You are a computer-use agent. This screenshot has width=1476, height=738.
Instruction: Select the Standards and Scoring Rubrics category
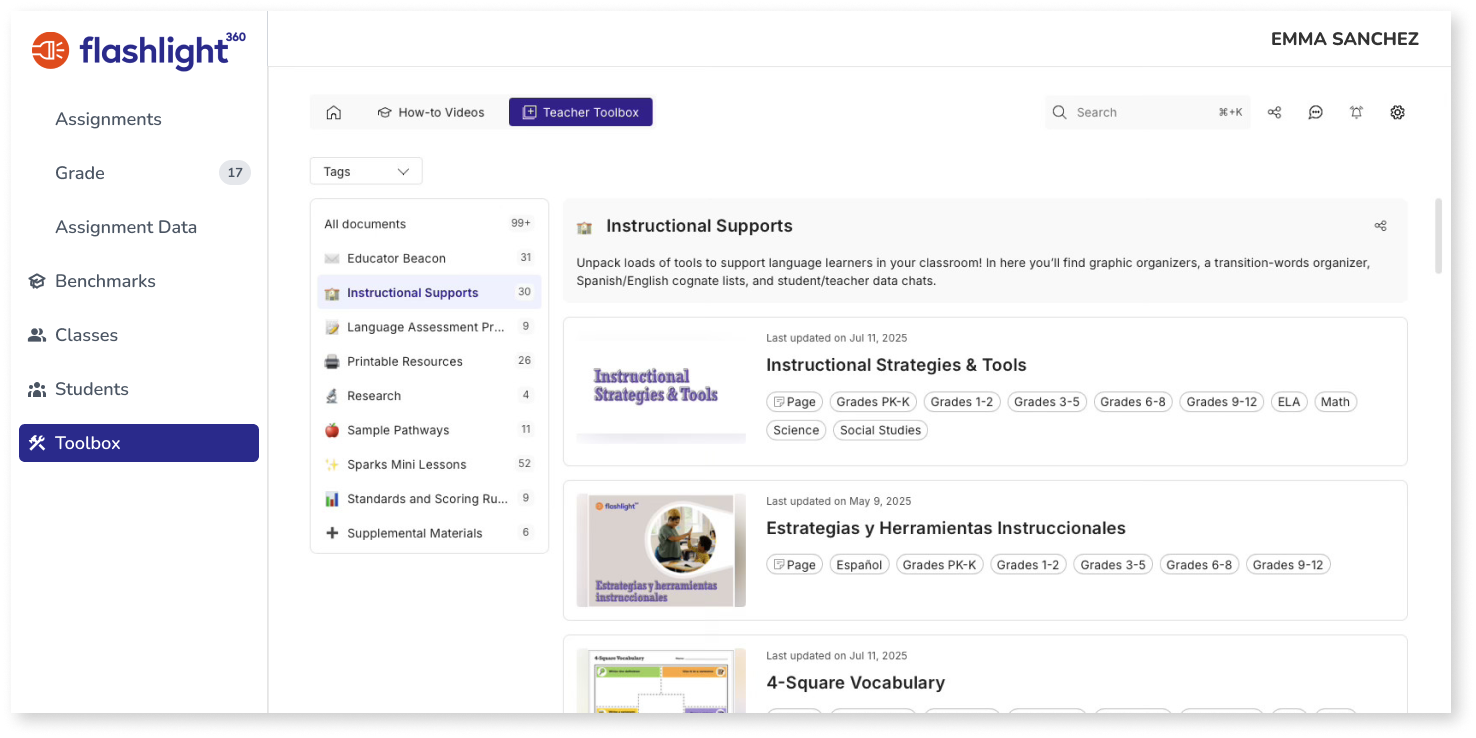click(x=429, y=499)
